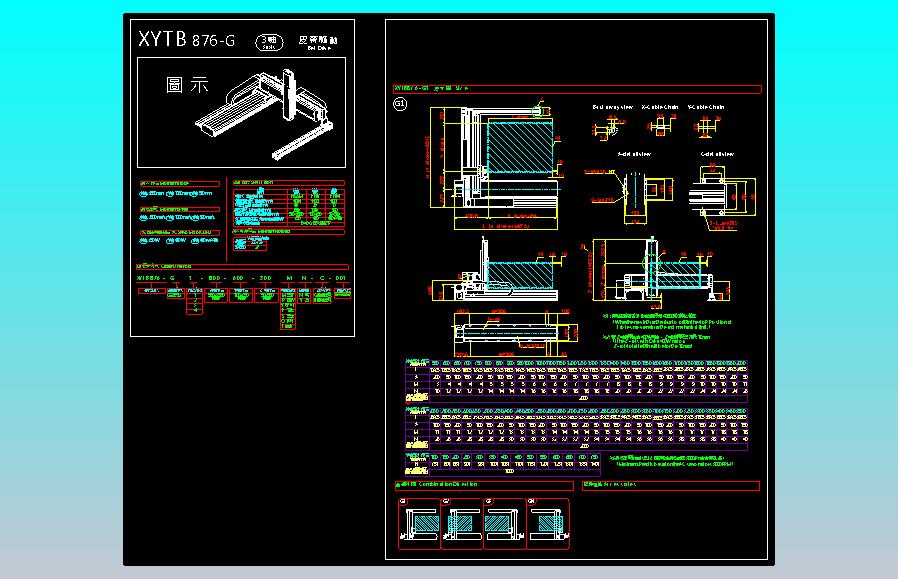Viewport: 898px width, 579px height.
Task: Click the C-detail view label
Action: [717, 154]
